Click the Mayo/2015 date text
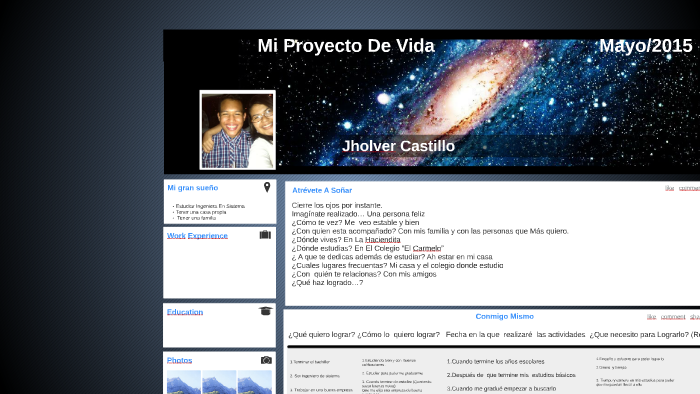Viewport: 700px width, 394px height. click(x=646, y=46)
